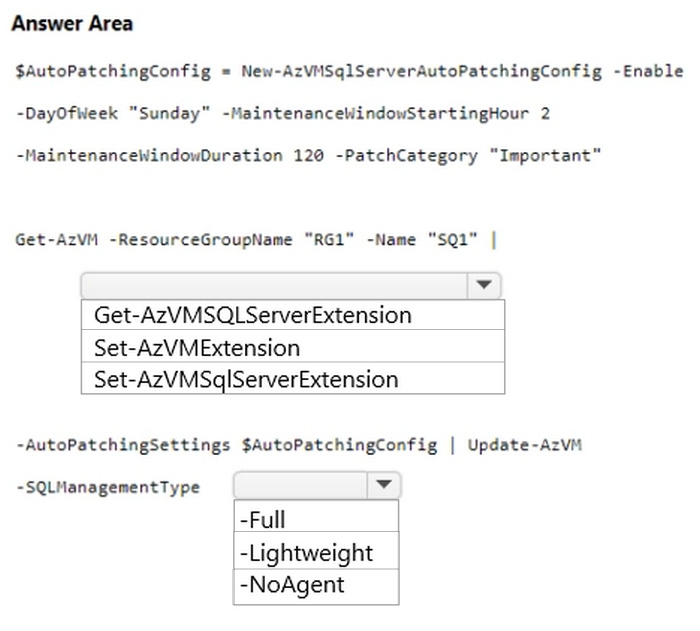Choose the -Lightweight option
The height and width of the screenshot is (631, 700).
pos(306,553)
